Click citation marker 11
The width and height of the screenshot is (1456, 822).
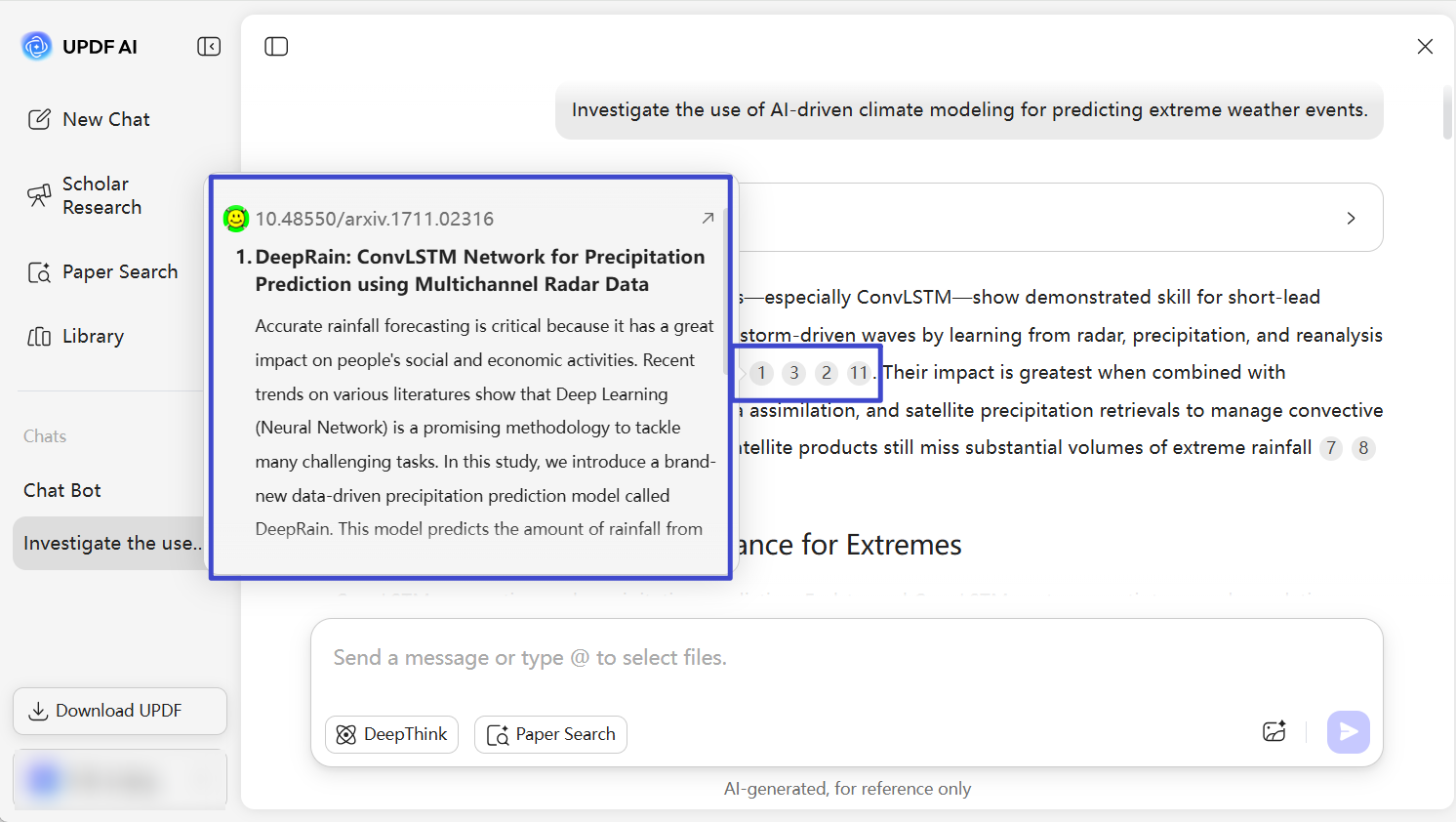(859, 373)
